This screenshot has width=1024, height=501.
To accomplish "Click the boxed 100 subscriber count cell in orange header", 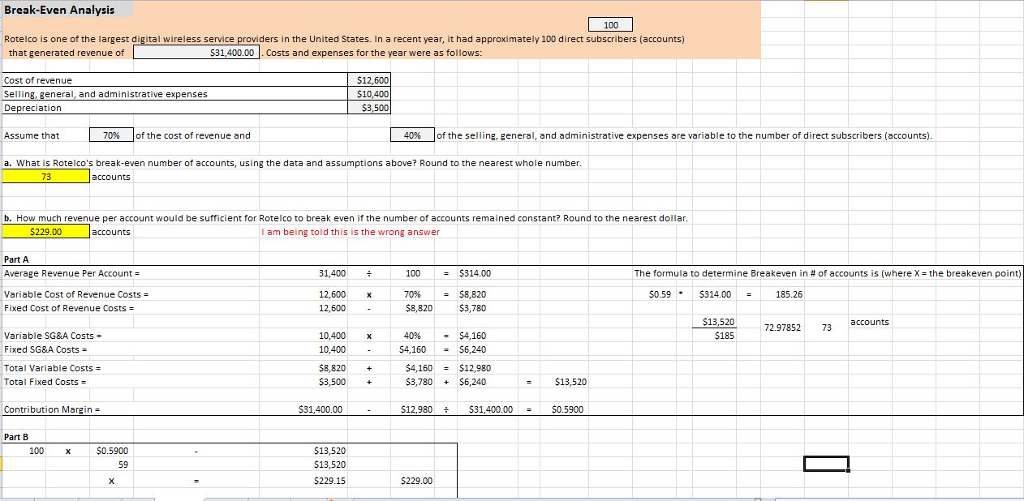I will coord(611,25).
